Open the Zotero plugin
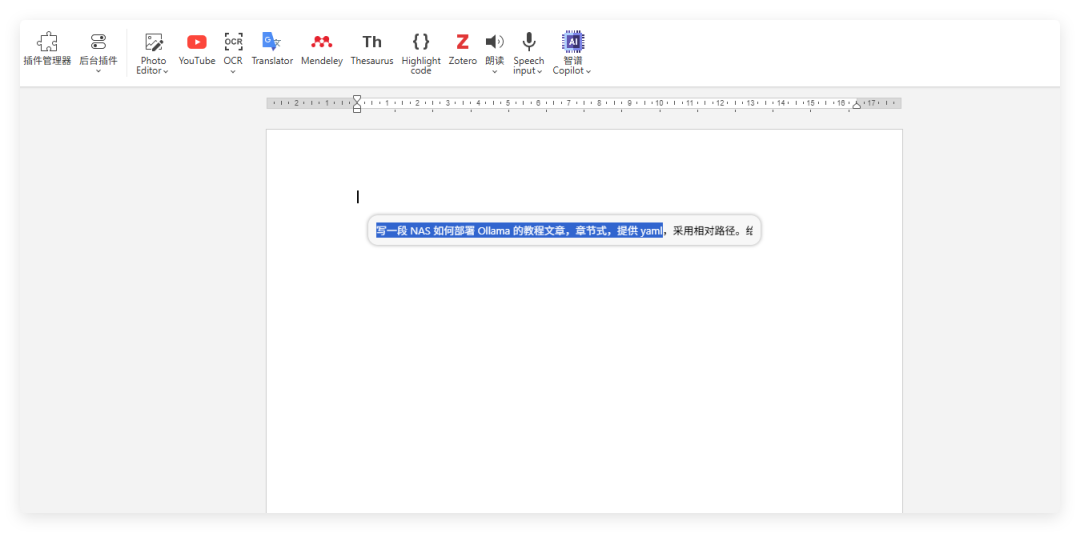The width and height of the screenshot is (1080, 533). [x=462, y=49]
